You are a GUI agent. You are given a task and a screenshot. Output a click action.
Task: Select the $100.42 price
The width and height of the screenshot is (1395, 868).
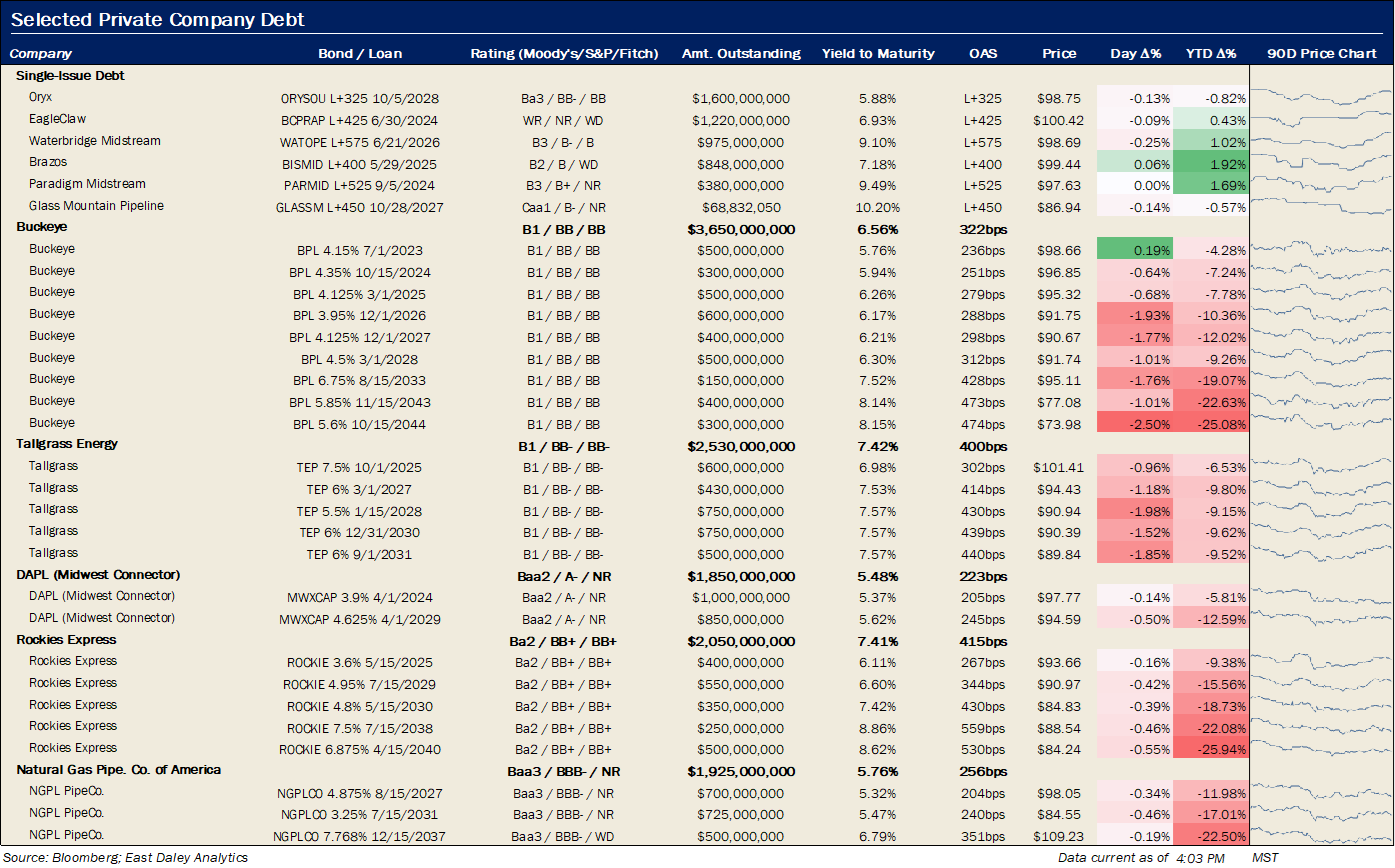tap(1058, 120)
